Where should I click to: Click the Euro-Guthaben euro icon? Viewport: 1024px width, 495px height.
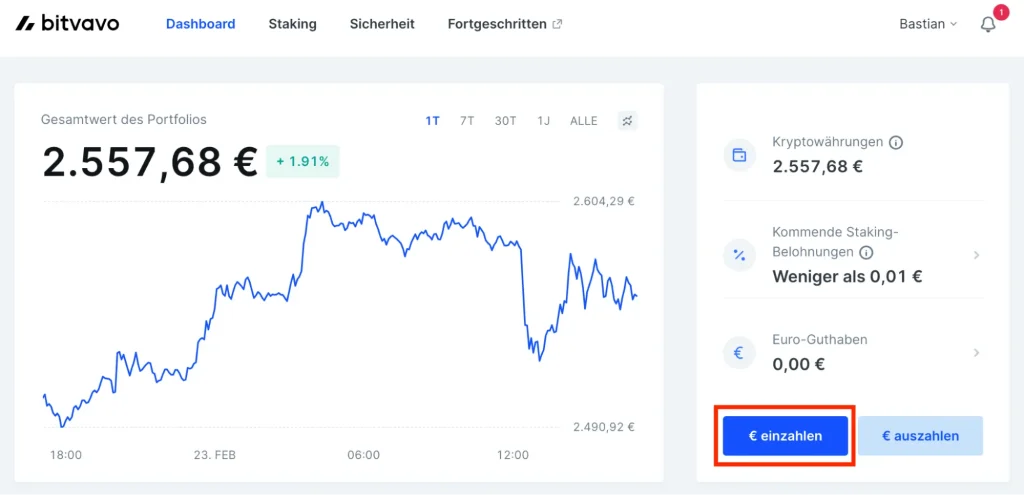(x=740, y=352)
